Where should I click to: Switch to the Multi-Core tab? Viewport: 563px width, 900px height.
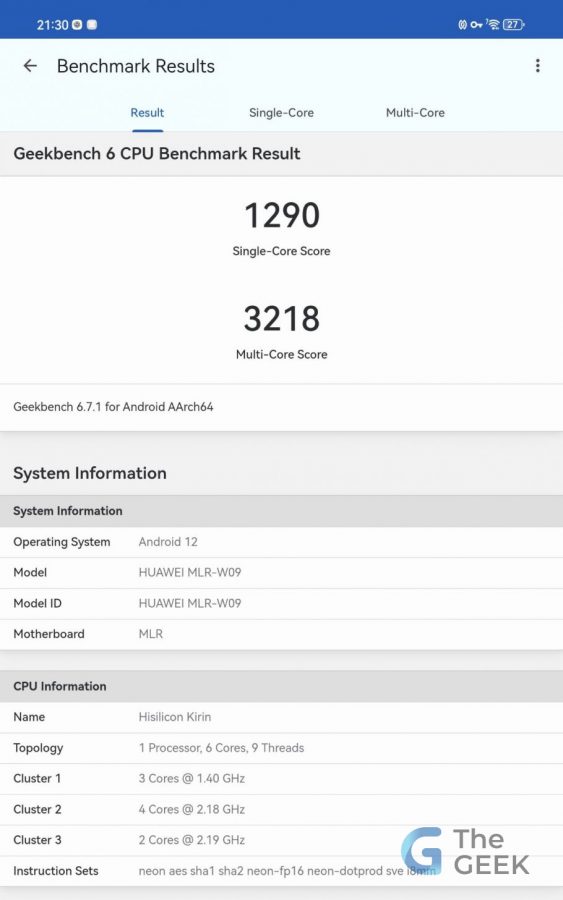(415, 113)
